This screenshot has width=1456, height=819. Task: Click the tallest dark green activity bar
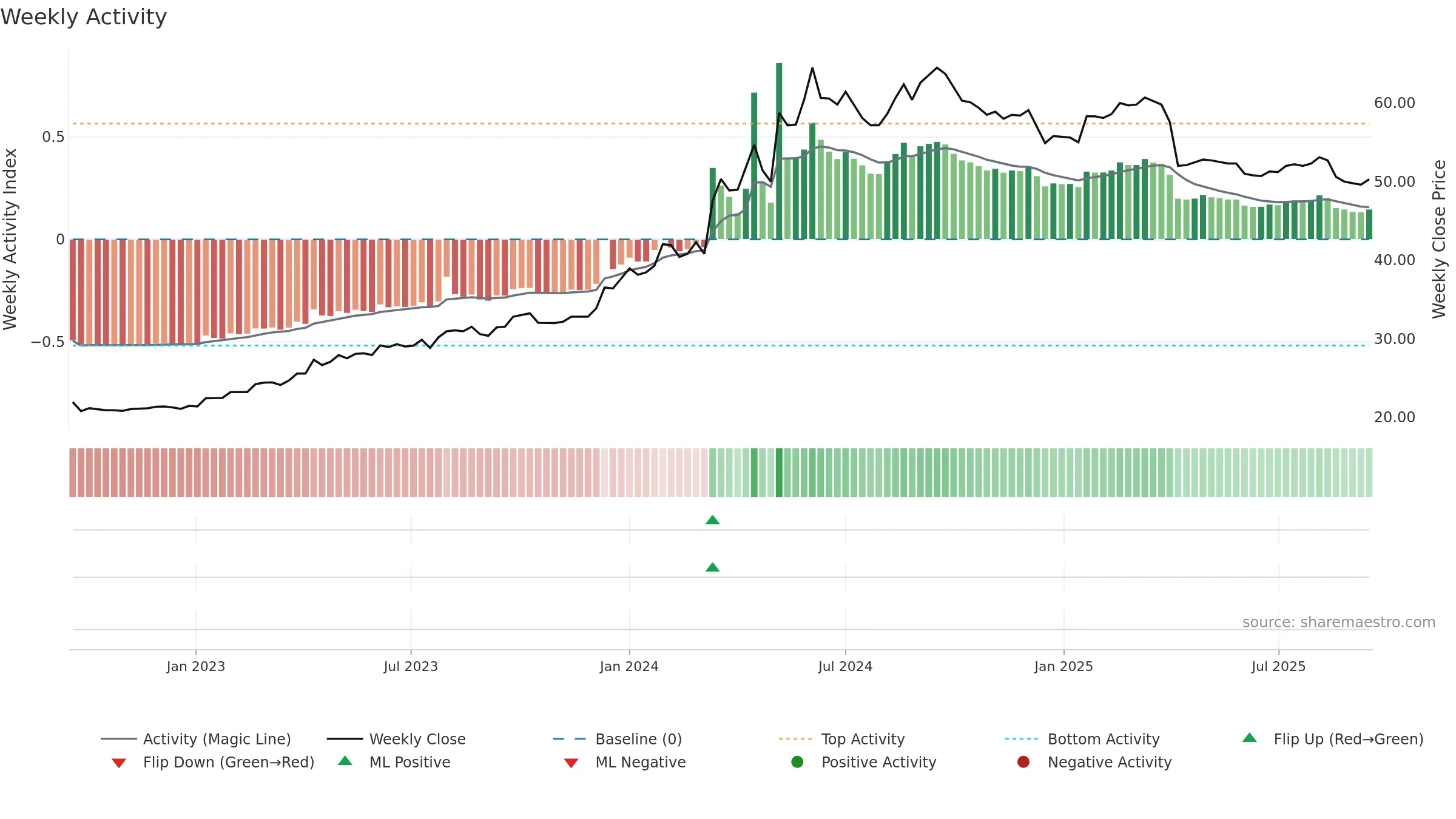(779, 150)
